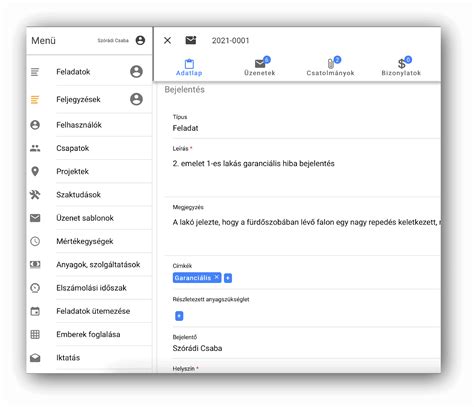Click the orange Feljegyzések notes icon
Viewport: 474px width, 407px height.
(35, 99)
